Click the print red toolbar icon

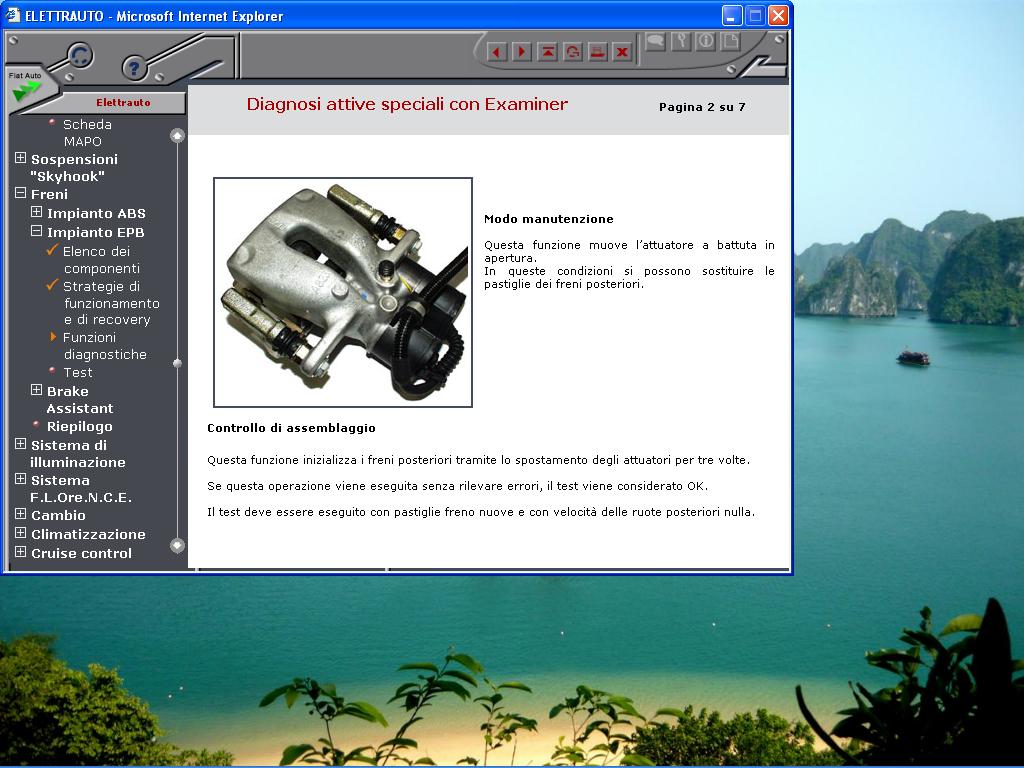click(598, 52)
